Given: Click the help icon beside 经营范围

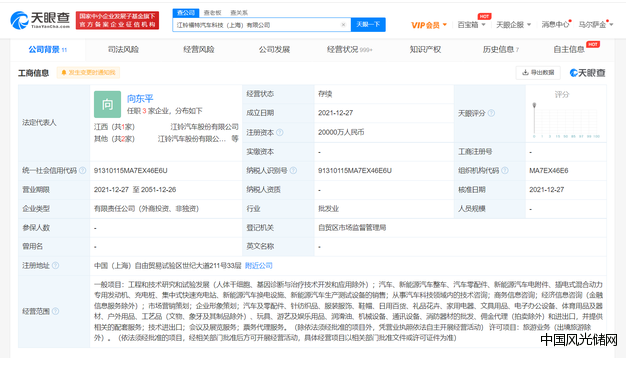Looking at the screenshot, I should click(55, 311).
